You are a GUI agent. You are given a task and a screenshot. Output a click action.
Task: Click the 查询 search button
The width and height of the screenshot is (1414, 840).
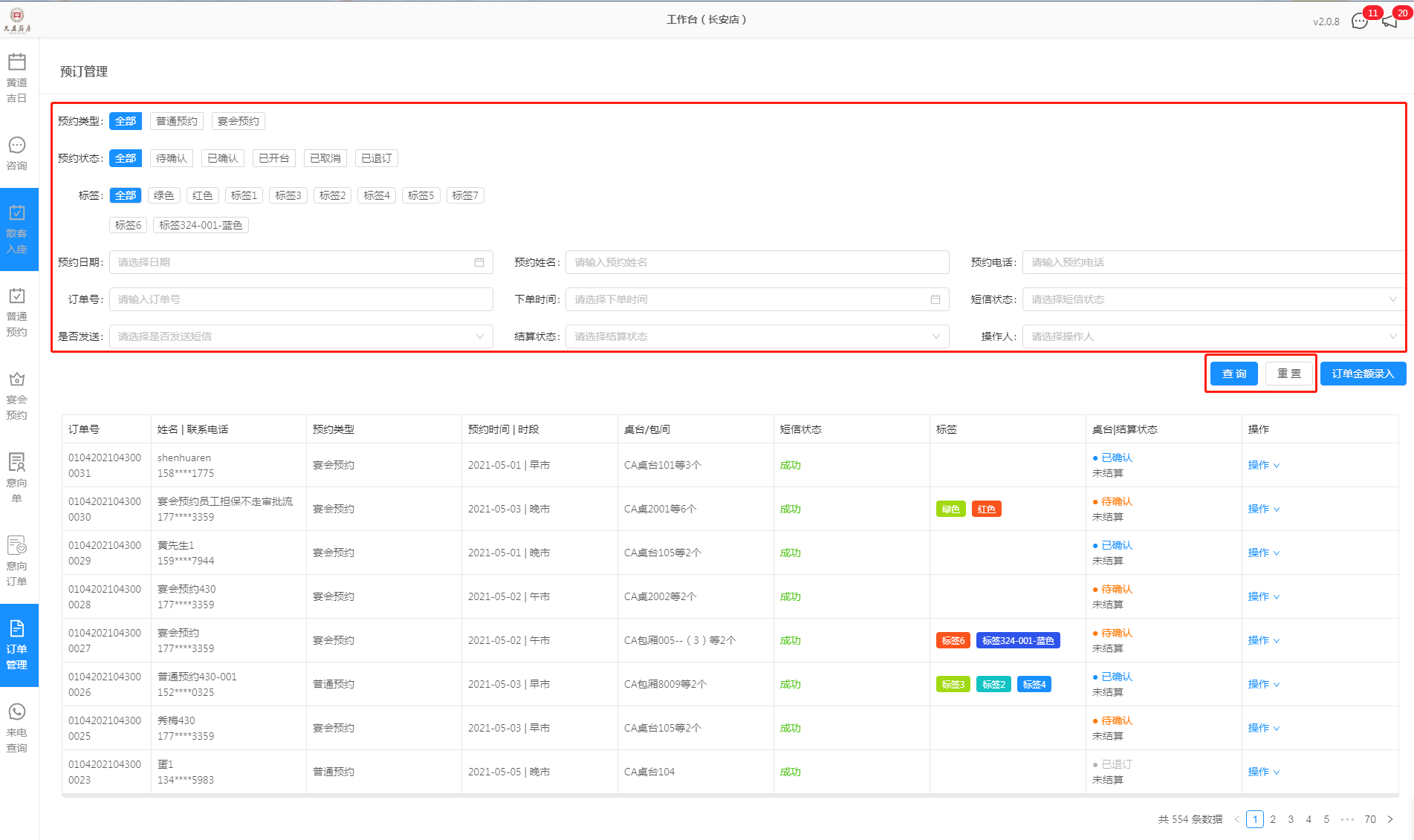[x=1234, y=374]
